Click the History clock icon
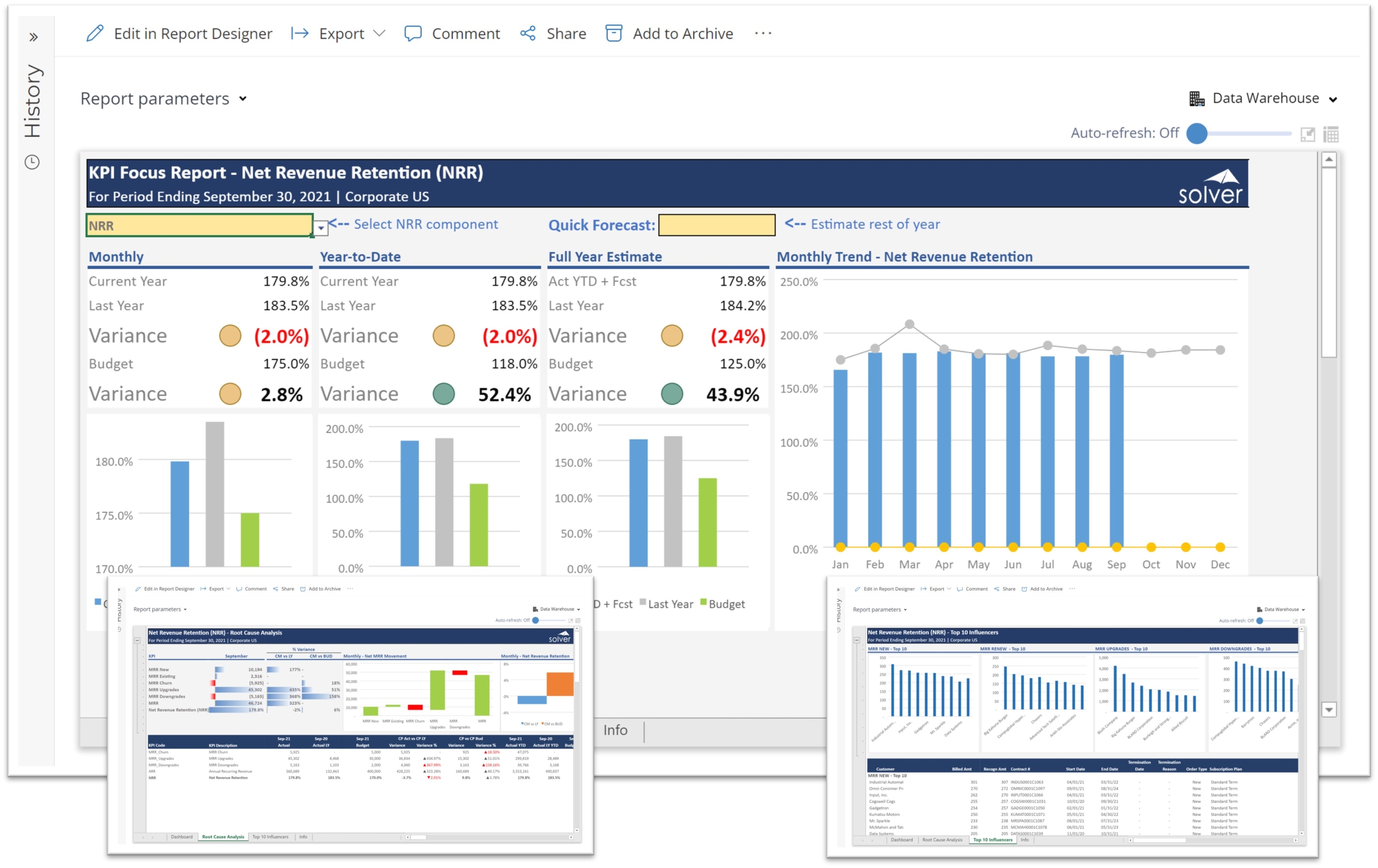This screenshot has height=868, width=1378. [32, 162]
